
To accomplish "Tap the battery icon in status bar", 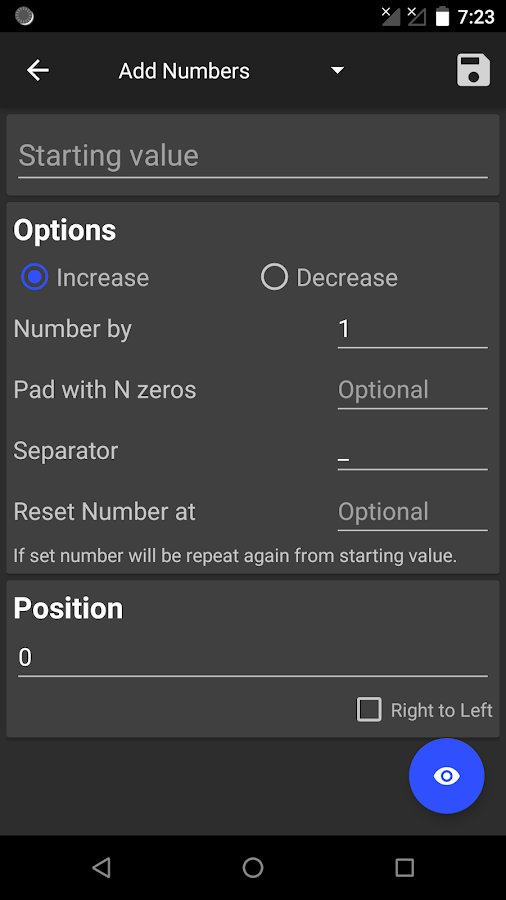I will point(442,17).
